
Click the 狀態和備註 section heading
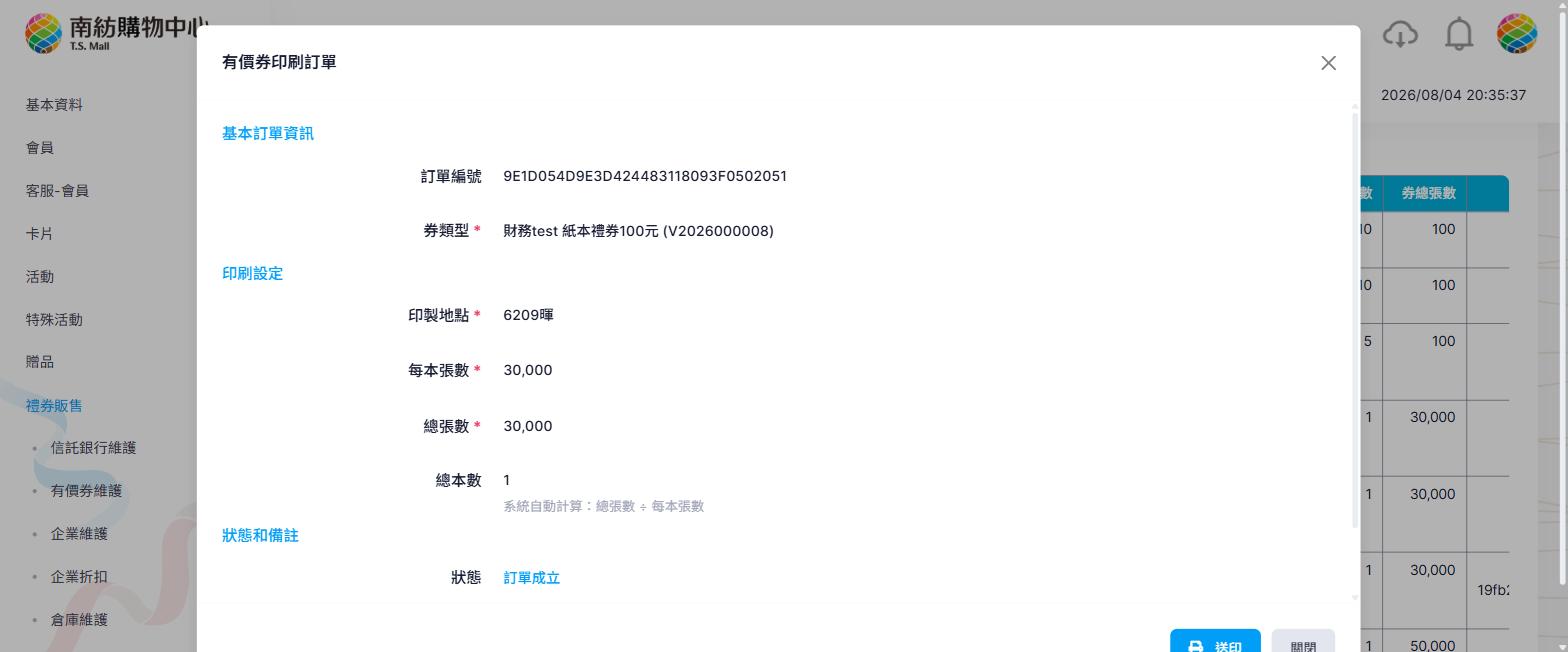point(260,536)
